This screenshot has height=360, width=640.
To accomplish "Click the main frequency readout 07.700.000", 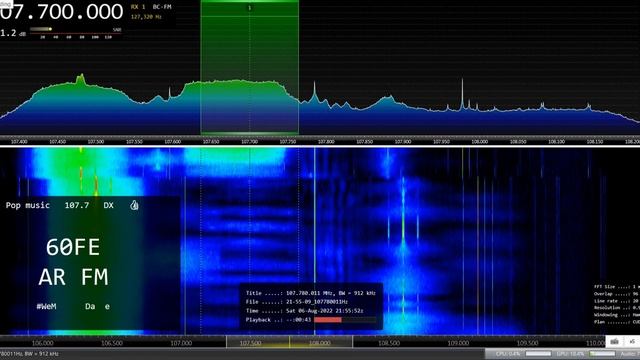I will pos(61,11).
